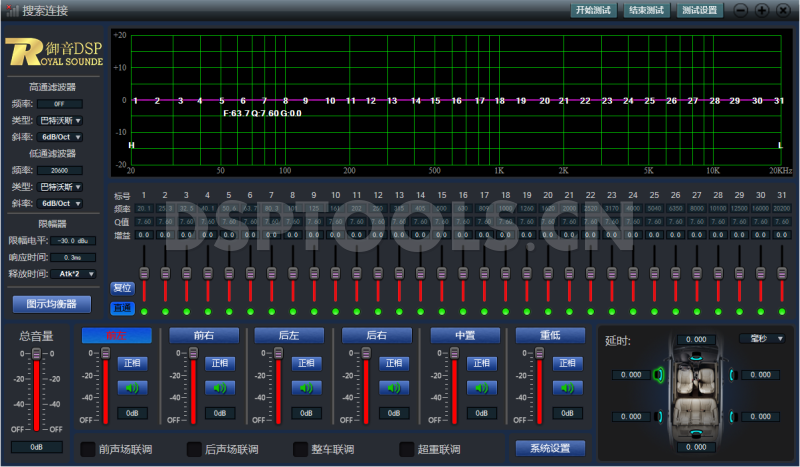Image resolution: width=800 pixels, height=467 pixels.
Task: Click the minus window icon in title bar
Action: point(741,10)
